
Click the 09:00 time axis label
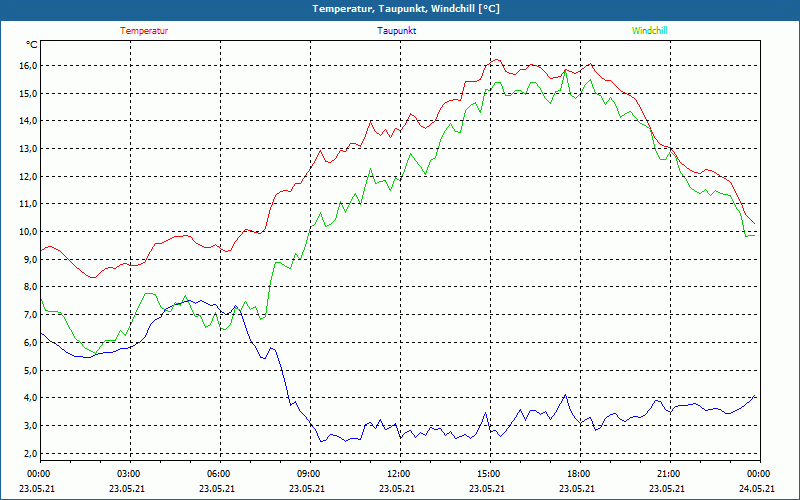coord(310,474)
